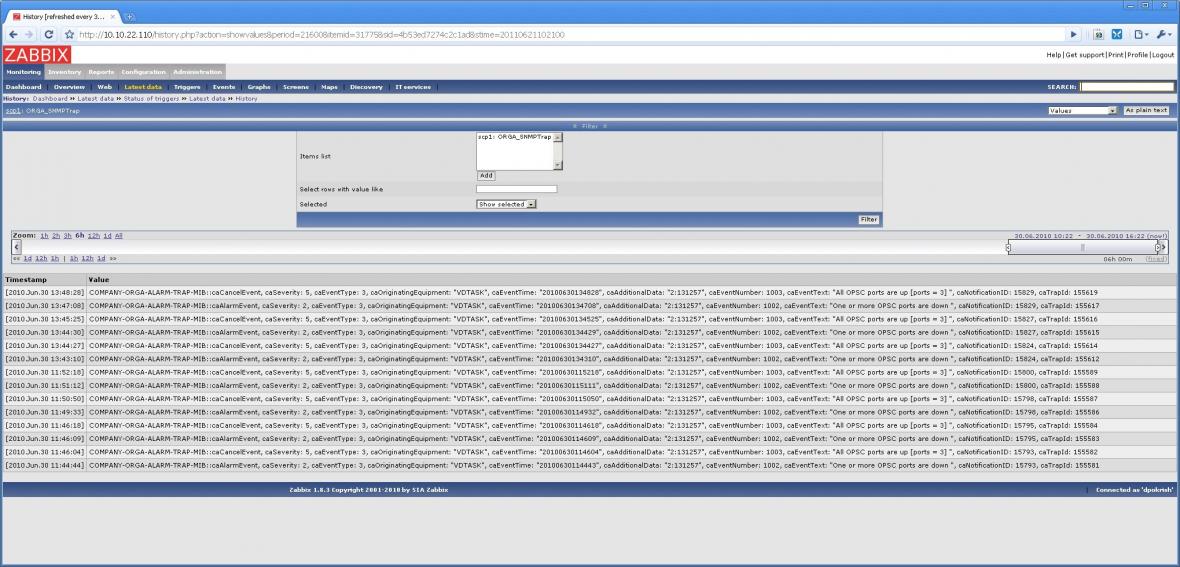Bookmark the page with the star icon

[x=69, y=35]
